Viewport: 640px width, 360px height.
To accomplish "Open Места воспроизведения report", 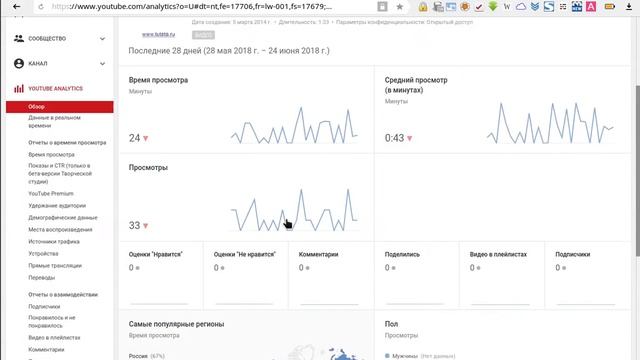I will coord(60,229).
